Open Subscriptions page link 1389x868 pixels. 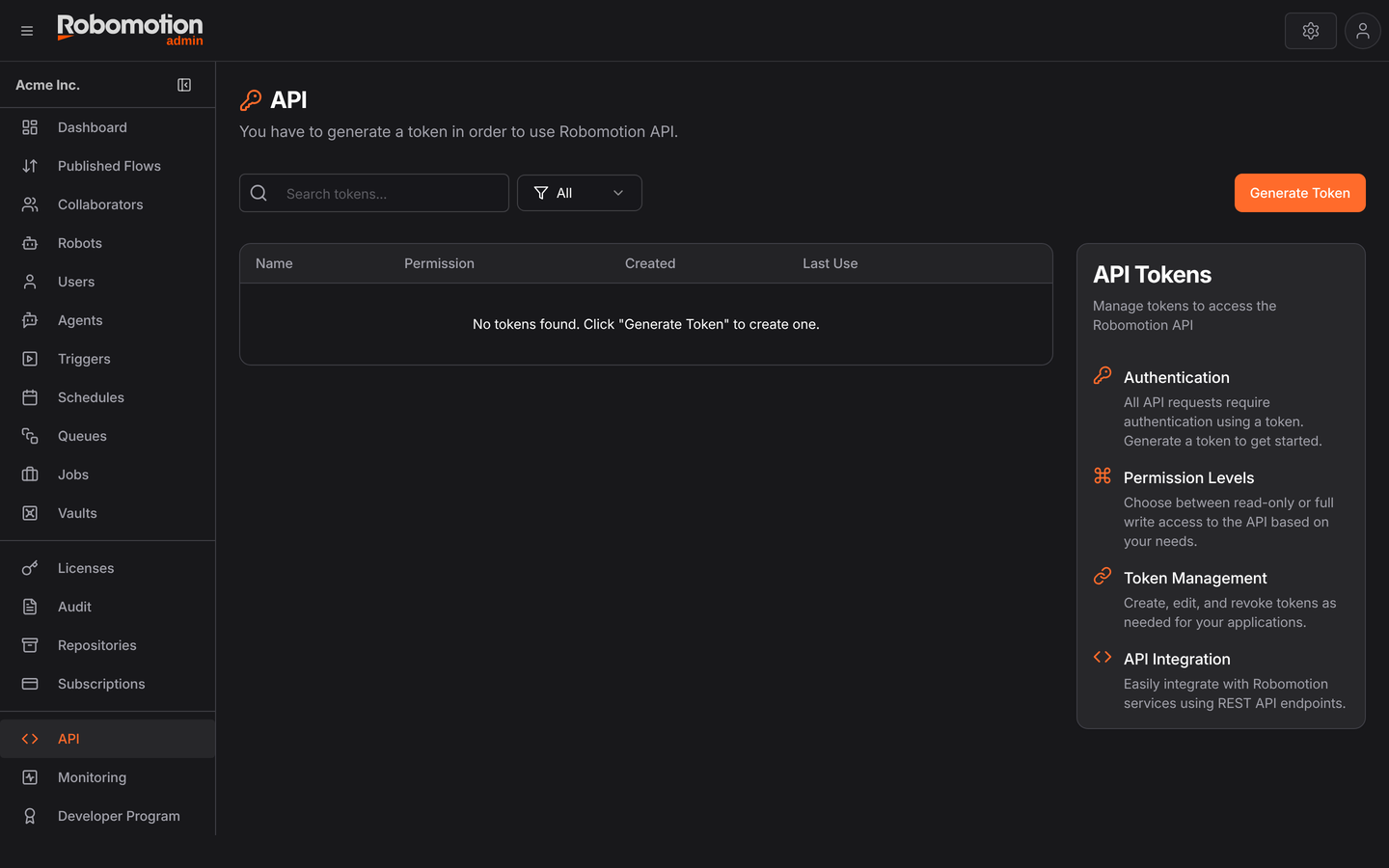coord(107,684)
